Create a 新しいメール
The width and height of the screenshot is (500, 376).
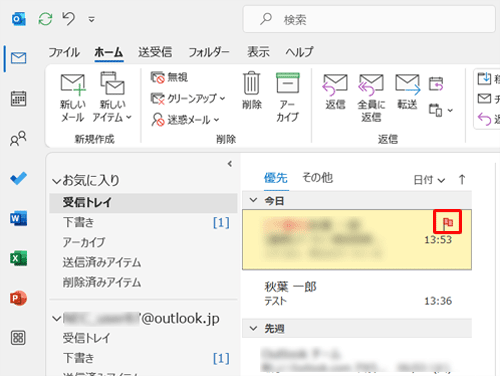(x=72, y=98)
